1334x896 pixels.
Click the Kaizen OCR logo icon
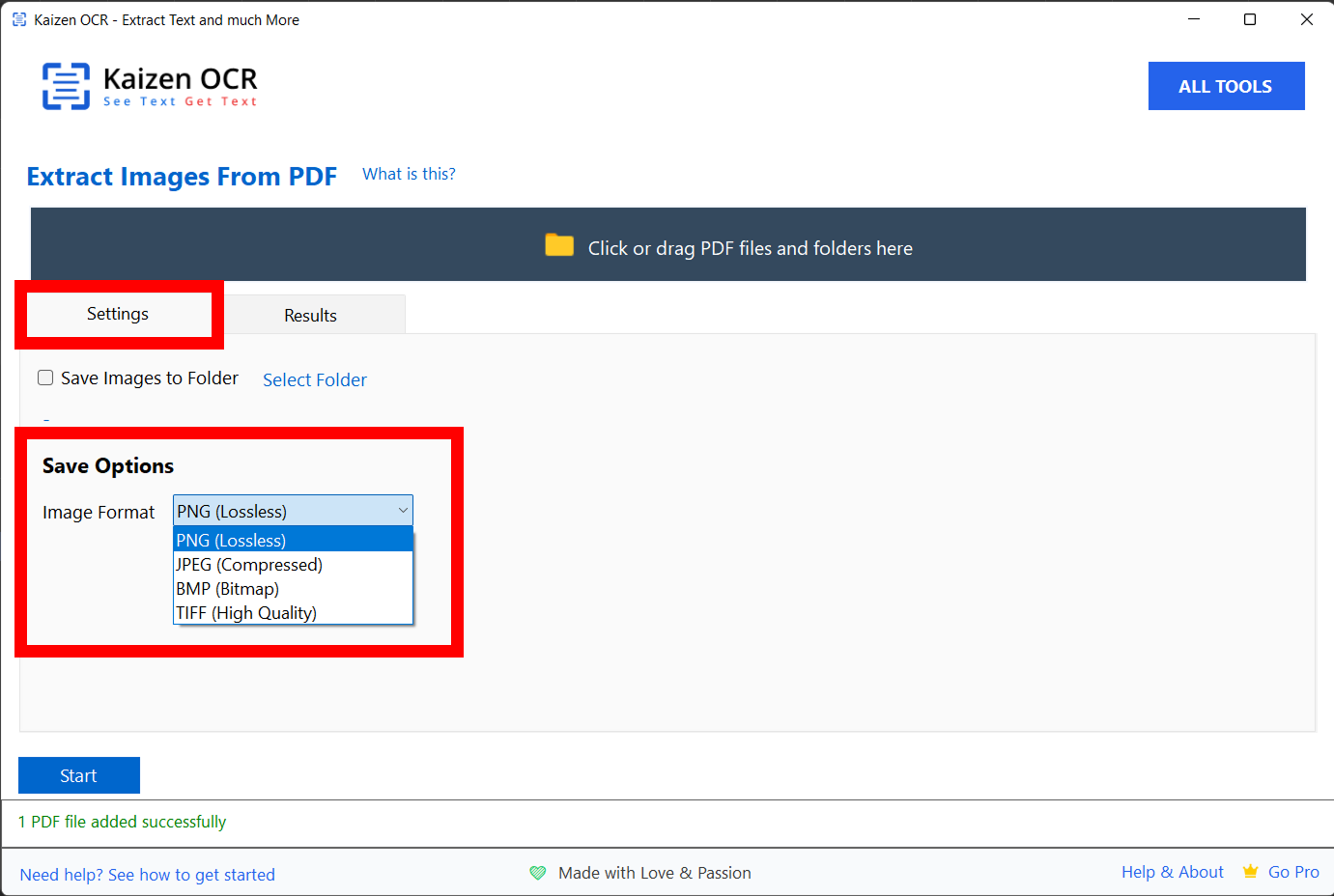click(x=66, y=86)
